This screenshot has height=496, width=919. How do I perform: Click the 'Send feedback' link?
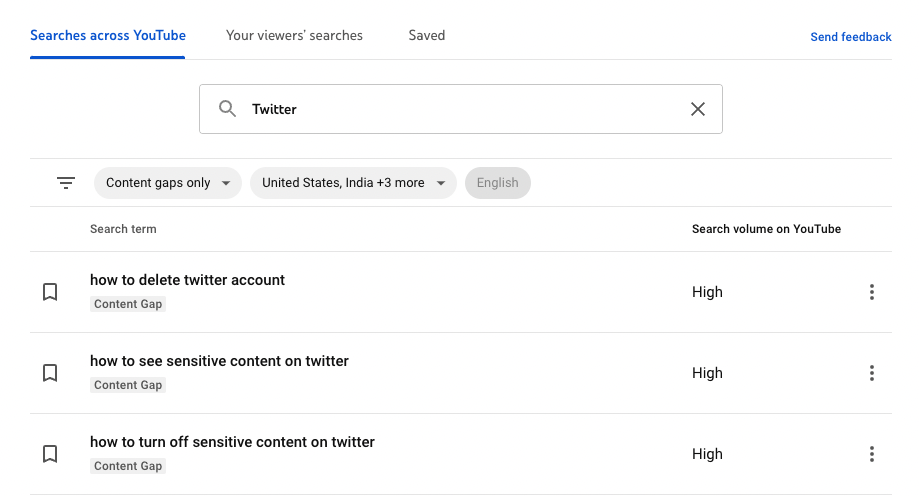(850, 37)
